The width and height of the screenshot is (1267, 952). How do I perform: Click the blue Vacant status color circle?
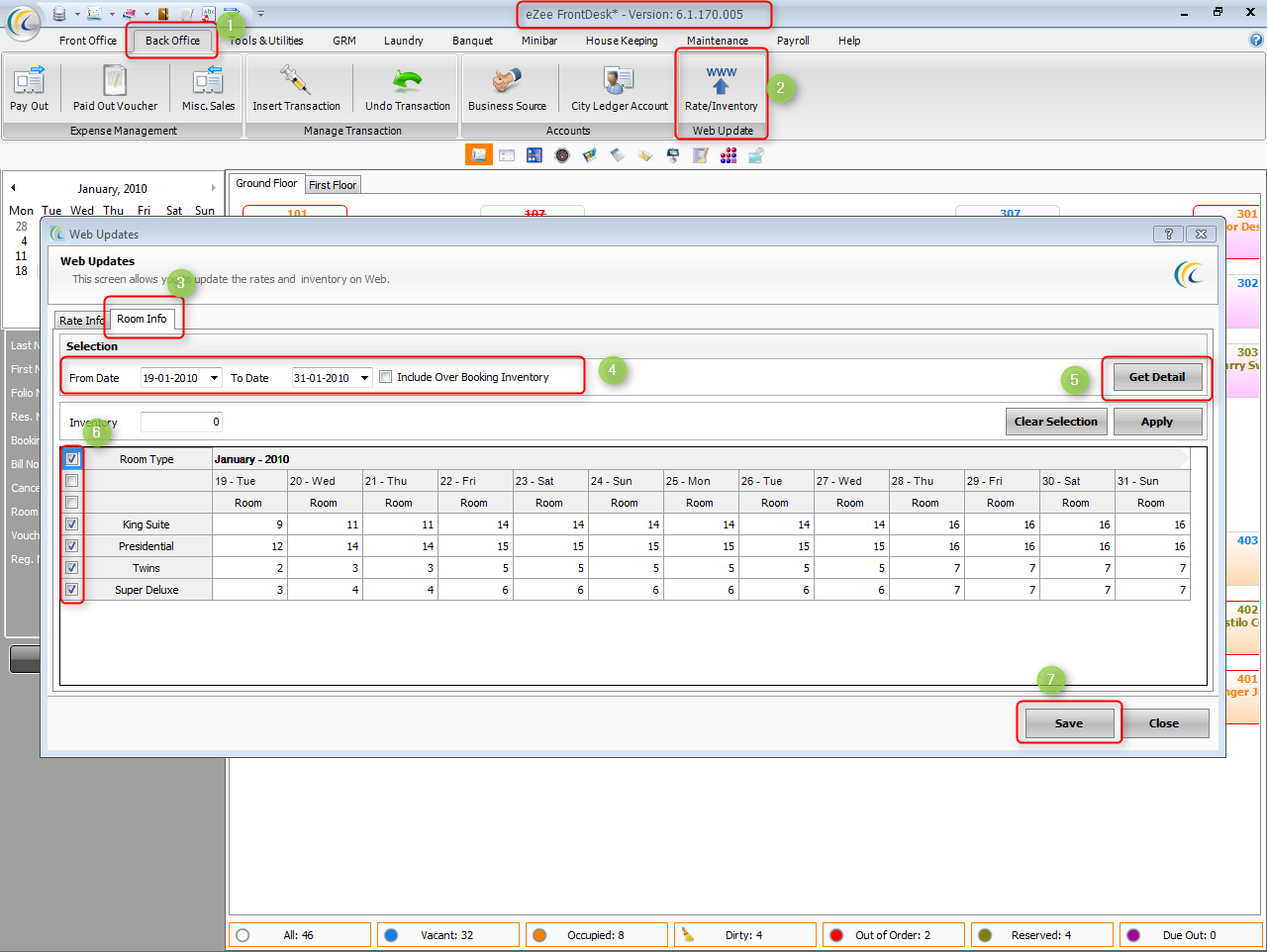(x=391, y=934)
